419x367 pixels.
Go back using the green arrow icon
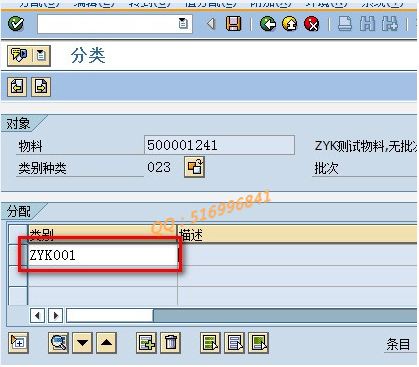tap(268, 24)
